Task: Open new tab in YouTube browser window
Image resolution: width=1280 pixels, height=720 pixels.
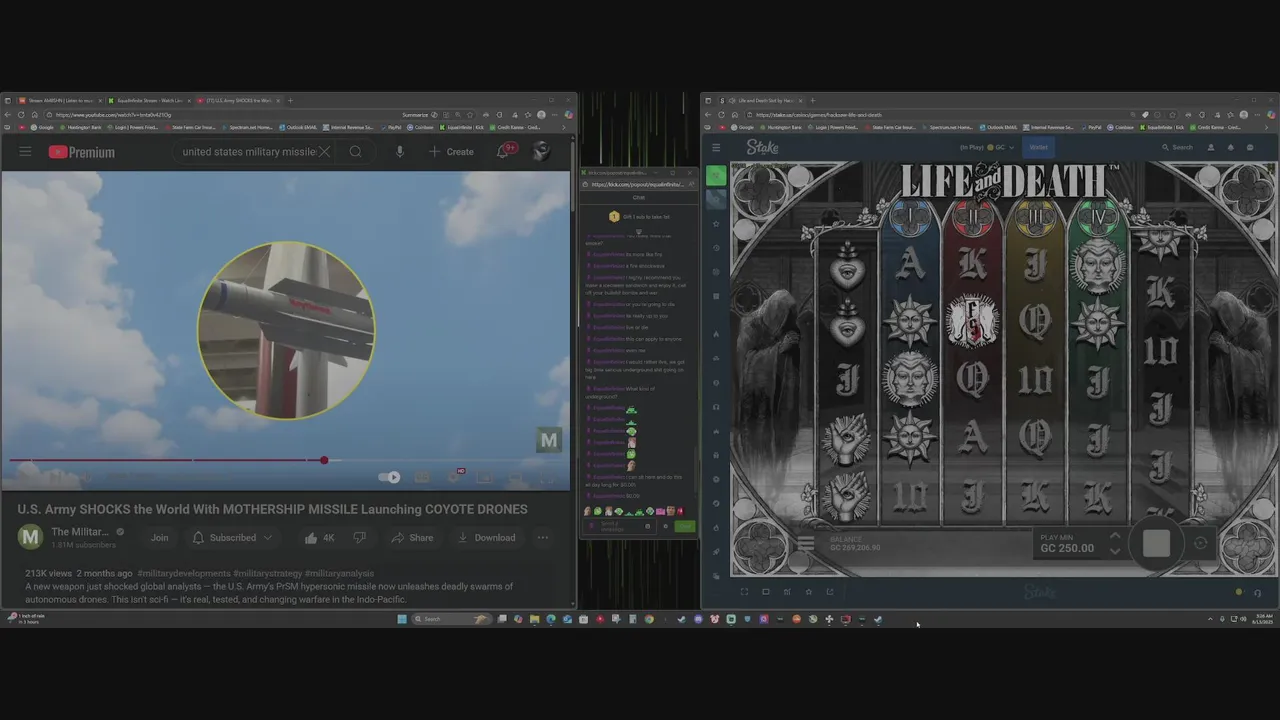Action: coord(291,100)
